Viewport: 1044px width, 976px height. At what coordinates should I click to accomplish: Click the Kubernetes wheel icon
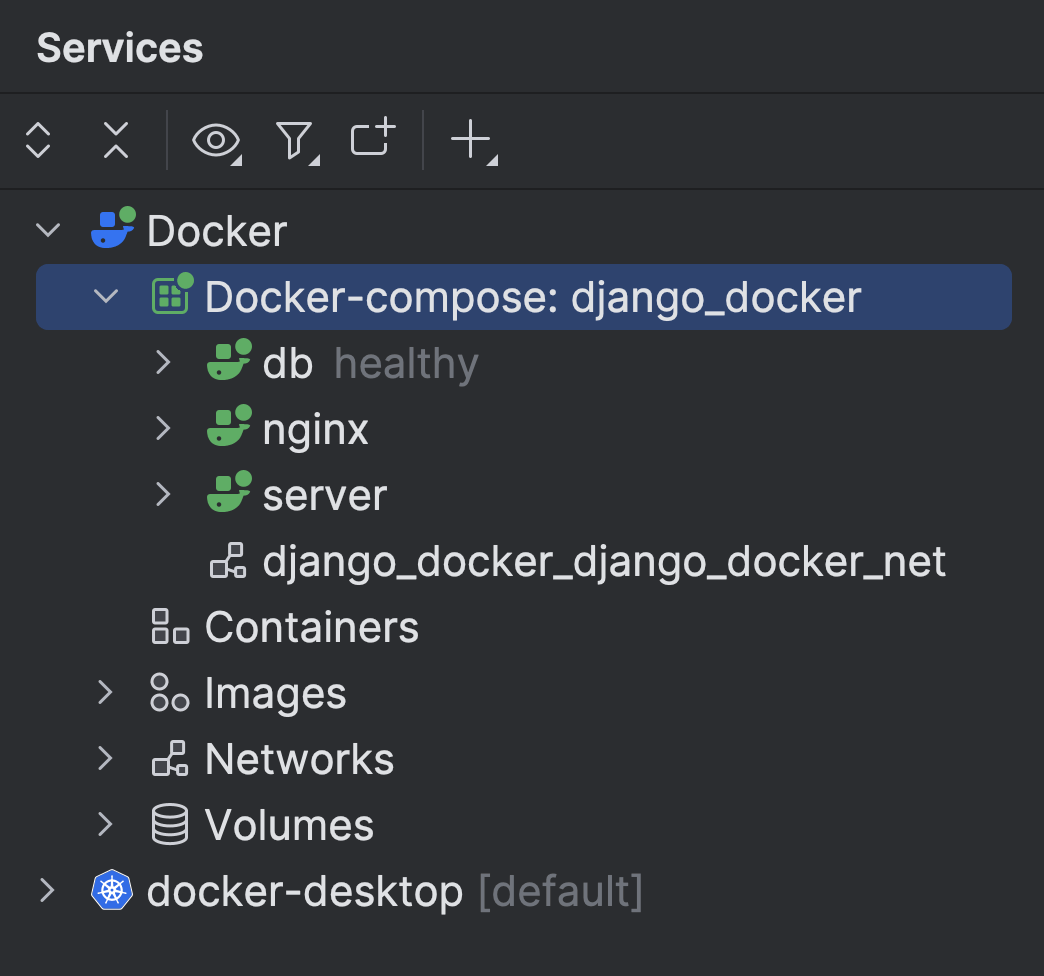coord(112,890)
